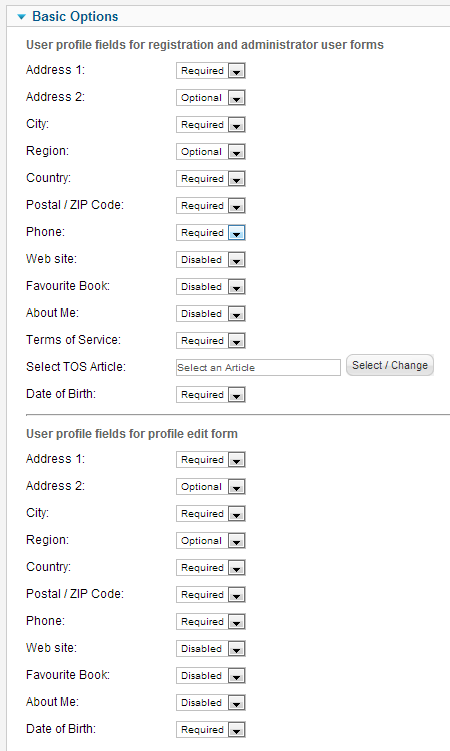Screen dimensions: 450x751
Task: Collapse the Basic Options panel arrow
Action: [x=21, y=17]
